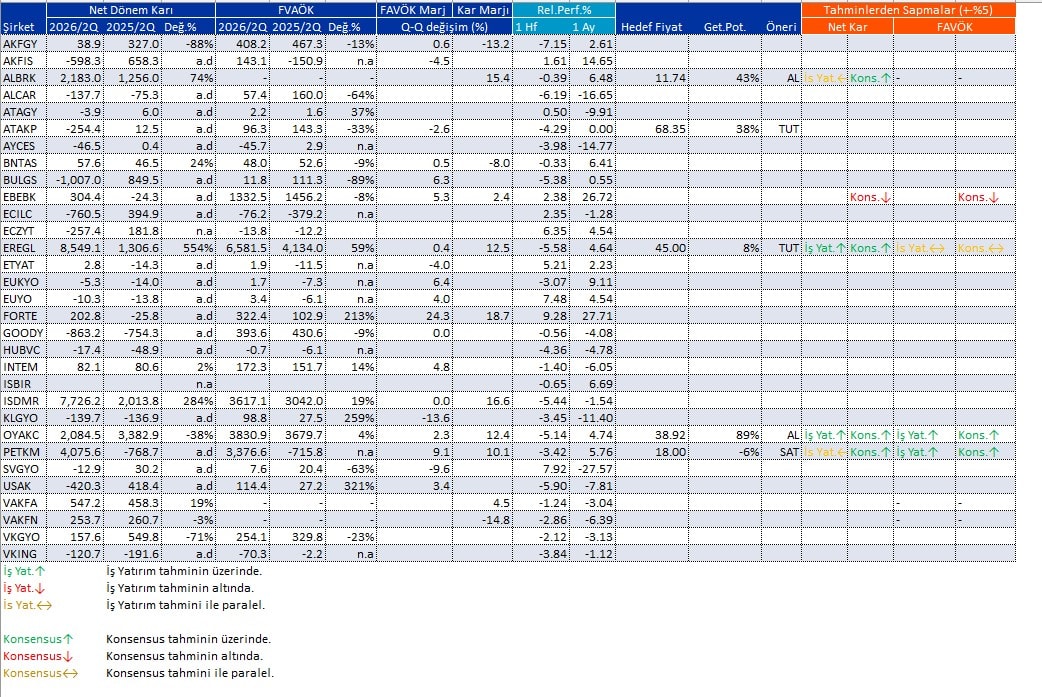Select the red İş Yat.↓ legend entry
Image resolution: width=1042 pixels, height=697 pixels.
(24, 588)
